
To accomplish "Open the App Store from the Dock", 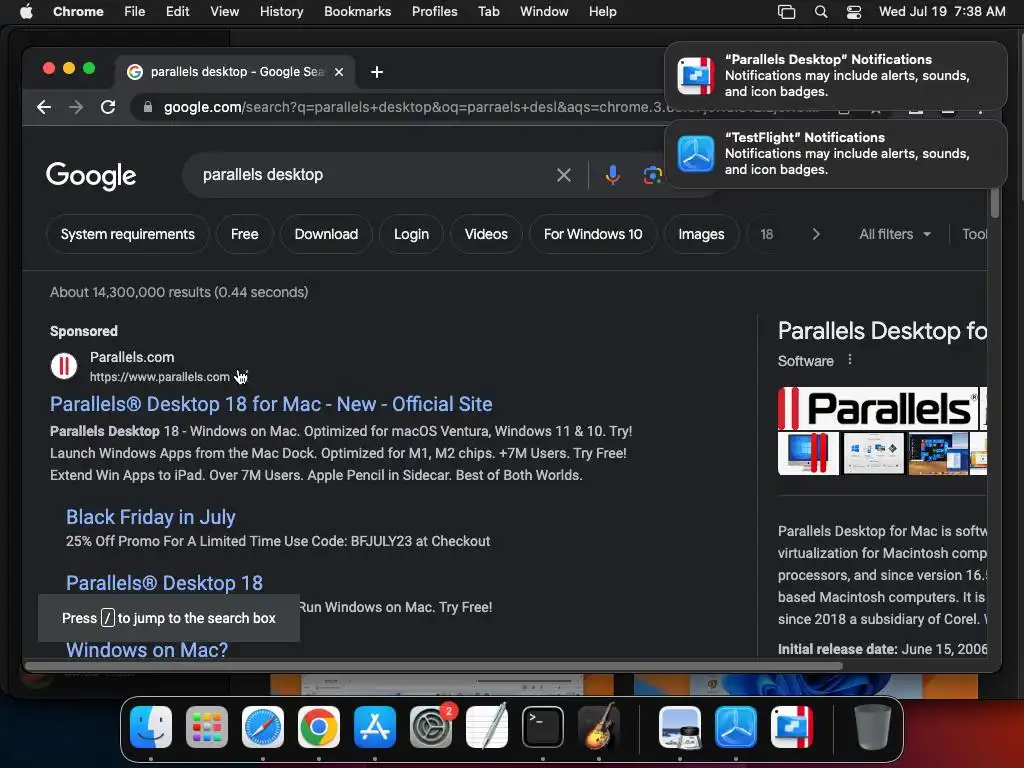I will click(x=375, y=727).
